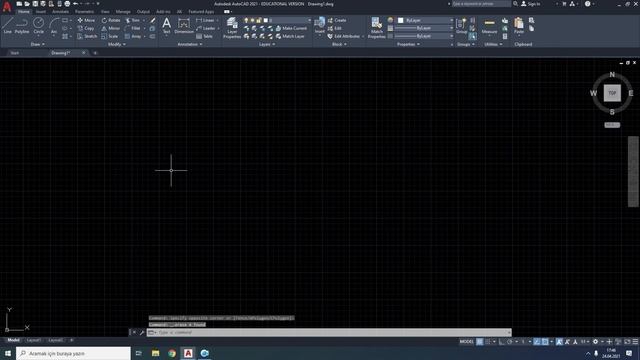
Task: Select the multiline Text tool
Action: (x=167, y=26)
